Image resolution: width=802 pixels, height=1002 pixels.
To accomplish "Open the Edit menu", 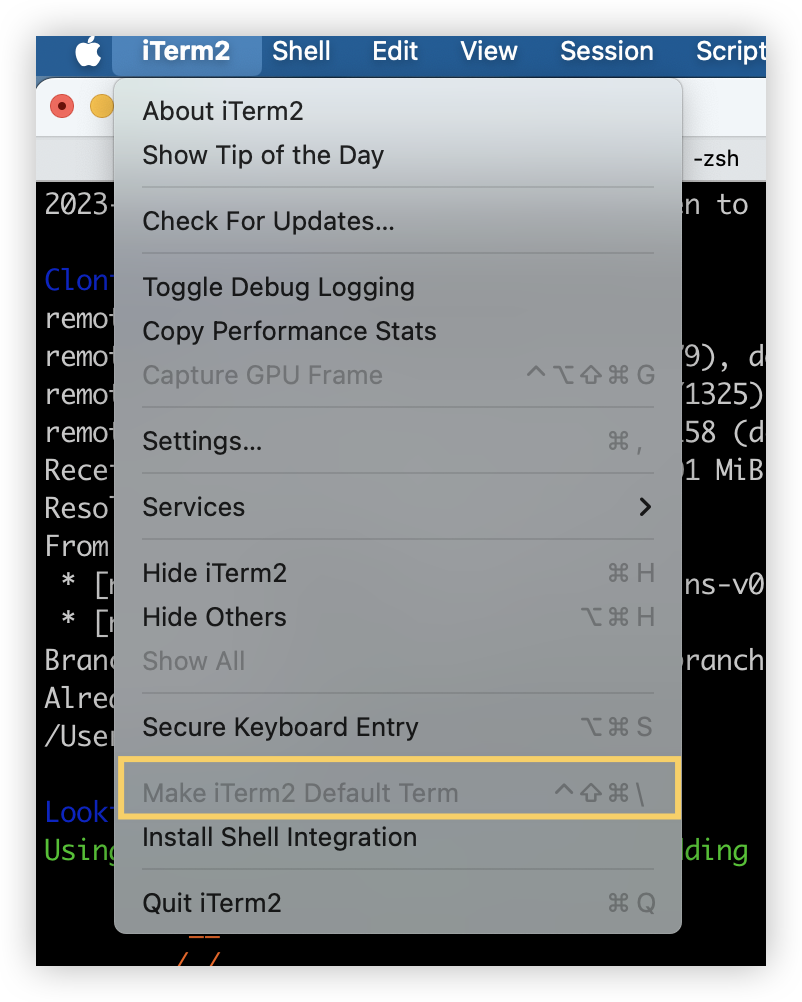I will coord(395,51).
